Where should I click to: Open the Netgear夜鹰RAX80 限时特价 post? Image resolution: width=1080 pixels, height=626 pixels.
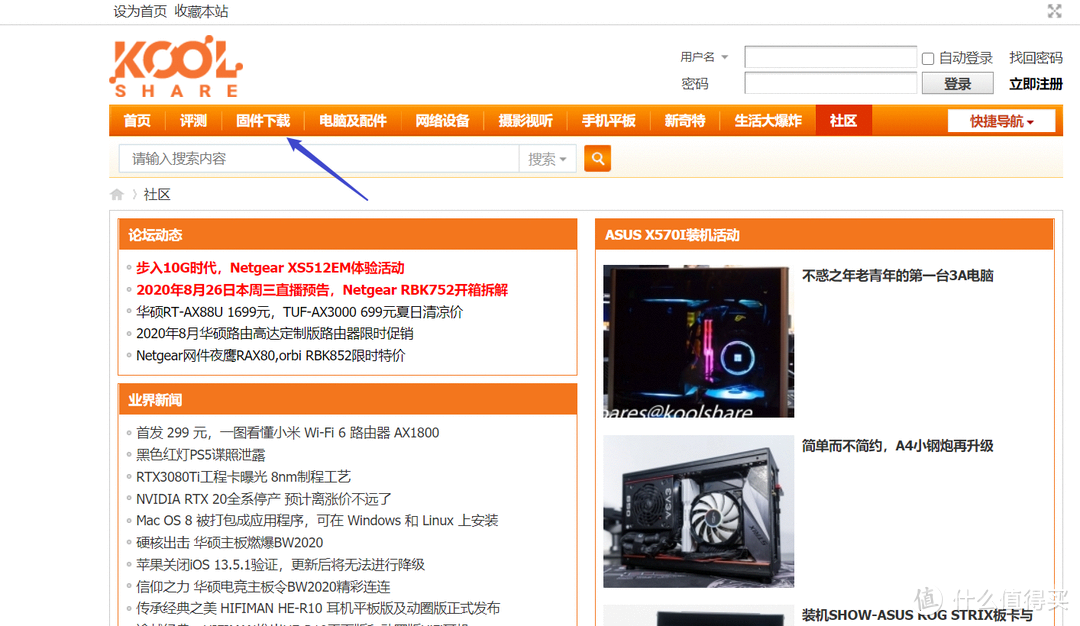coord(271,355)
